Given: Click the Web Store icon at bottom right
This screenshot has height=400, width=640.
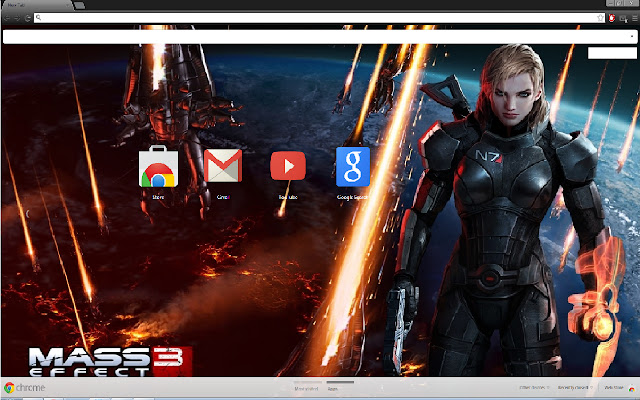Looking at the screenshot, I should pyautogui.click(x=632, y=388).
